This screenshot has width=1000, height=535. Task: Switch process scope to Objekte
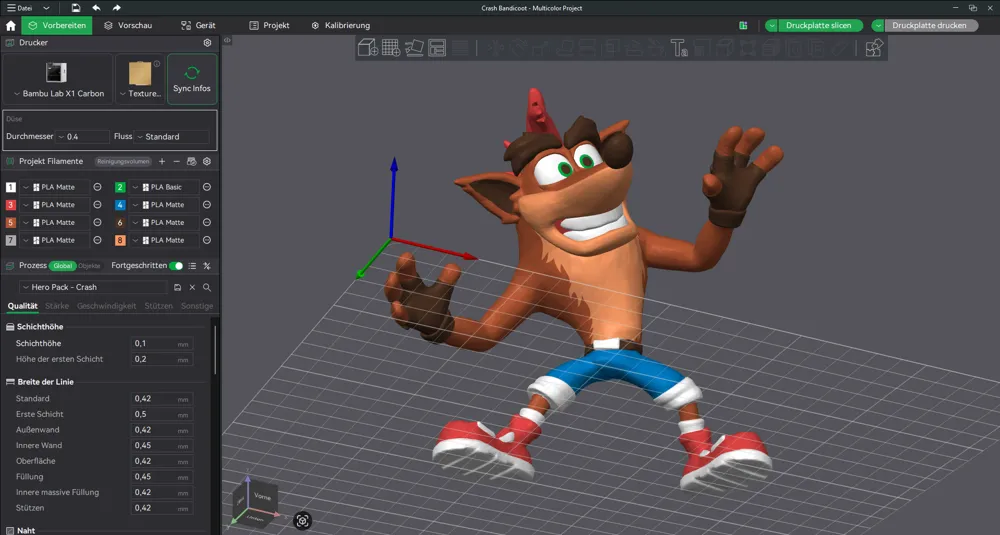point(89,266)
